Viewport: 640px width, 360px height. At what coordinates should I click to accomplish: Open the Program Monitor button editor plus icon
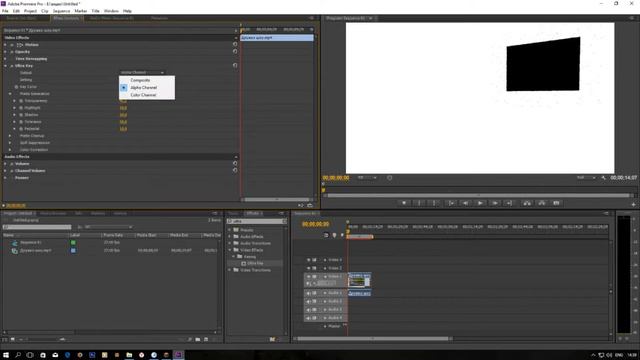click(633, 204)
